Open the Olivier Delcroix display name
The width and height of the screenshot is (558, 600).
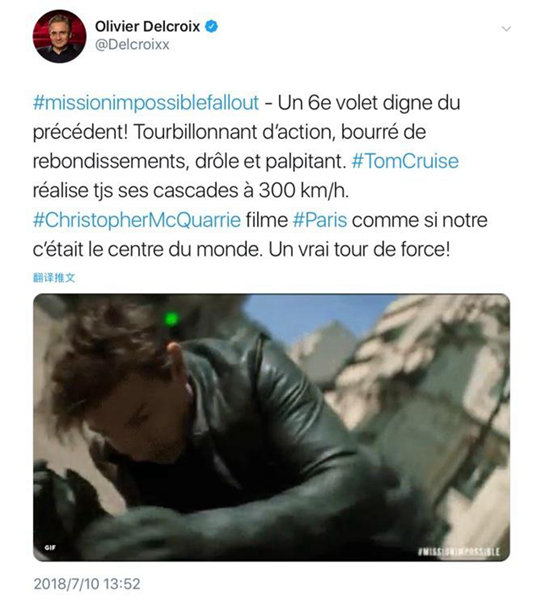point(147,26)
